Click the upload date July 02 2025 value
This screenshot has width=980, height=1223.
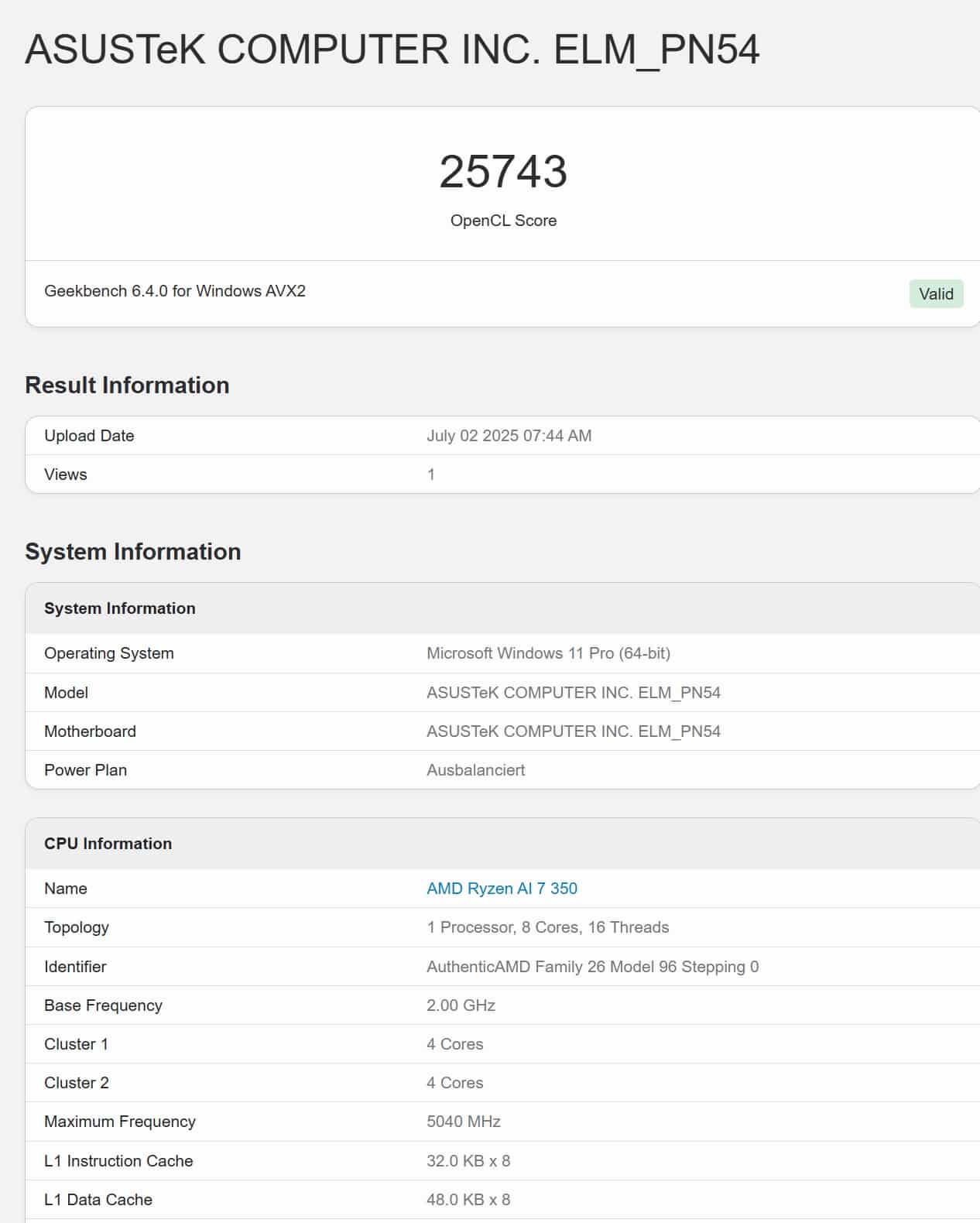click(x=509, y=436)
